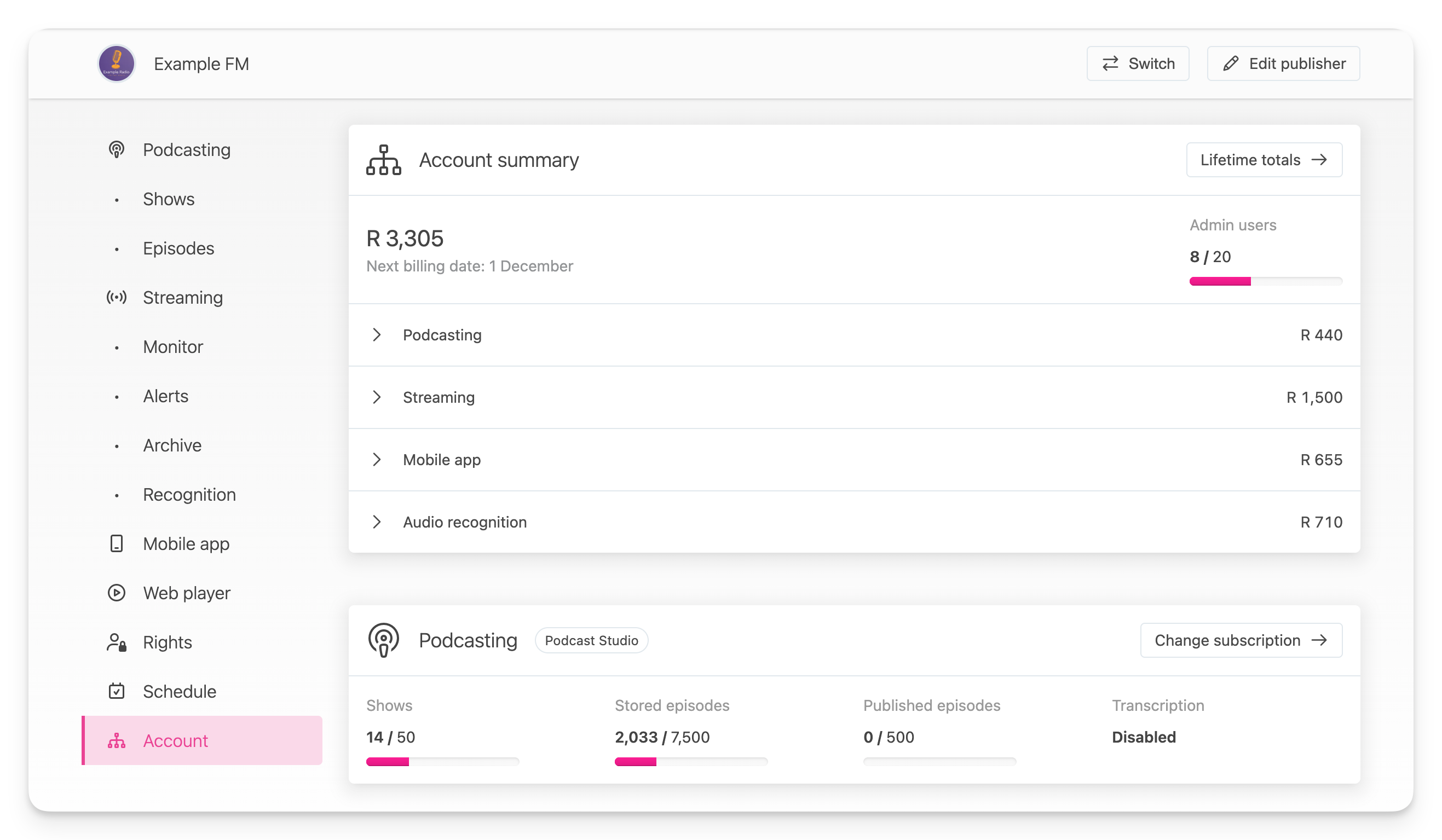1442x840 pixels.
Task: Click the Account summary hierarchy icon
Action: pos(383,160)
